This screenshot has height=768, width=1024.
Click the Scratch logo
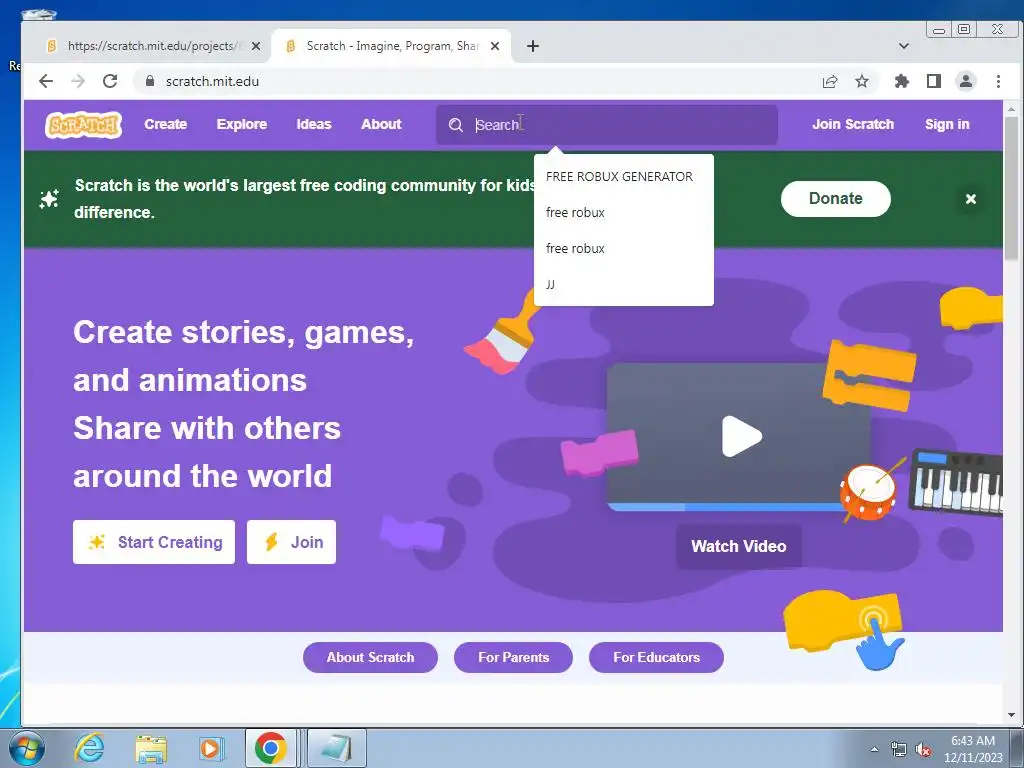83,125
